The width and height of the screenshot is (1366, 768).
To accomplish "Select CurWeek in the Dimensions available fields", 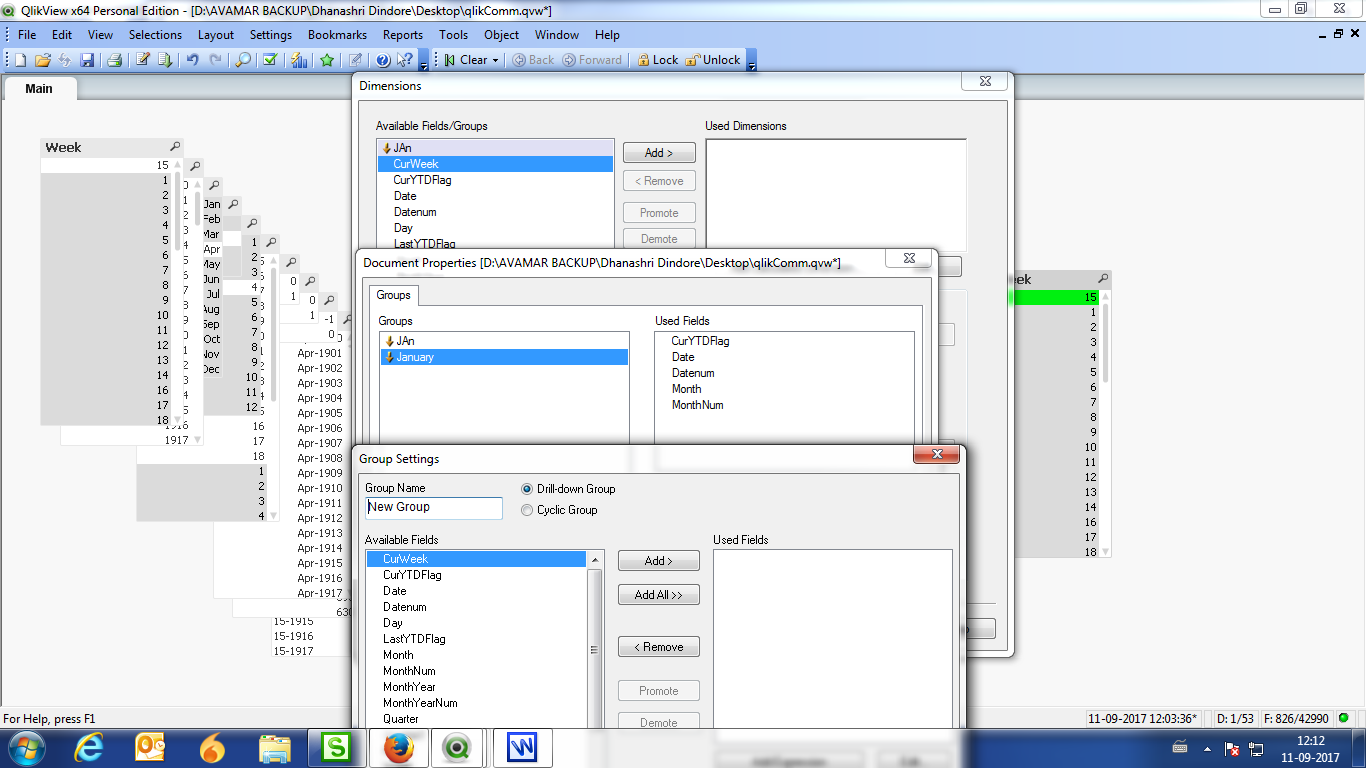I will (495, 164).
